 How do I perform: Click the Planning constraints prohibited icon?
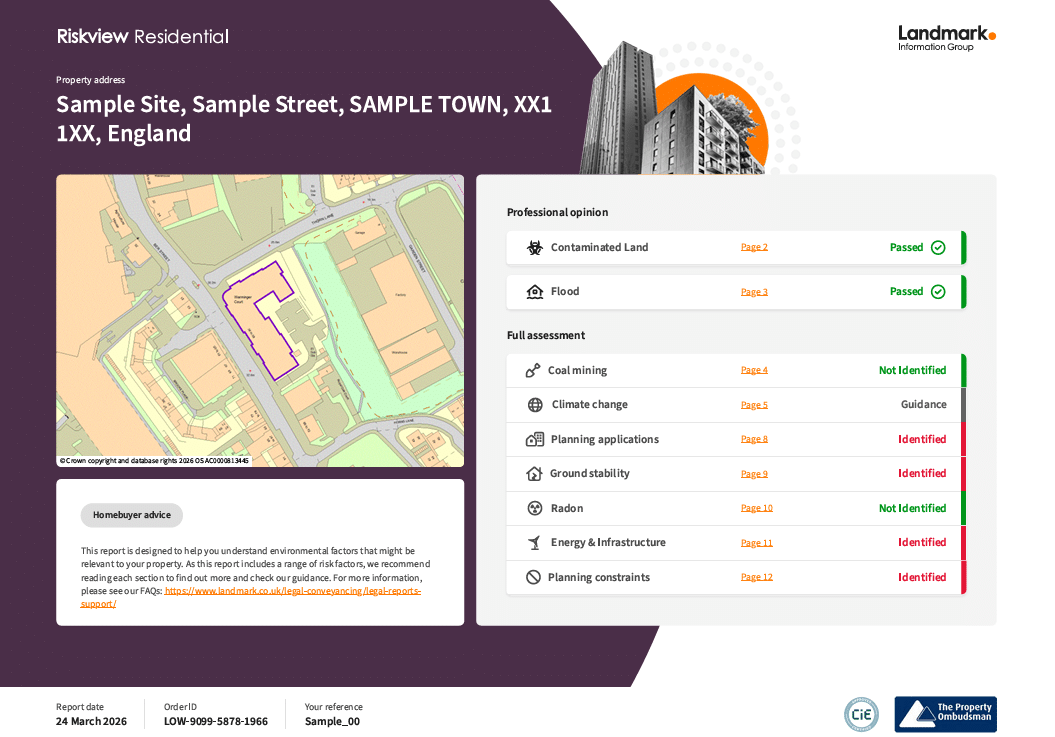click(x=534, y=577)
